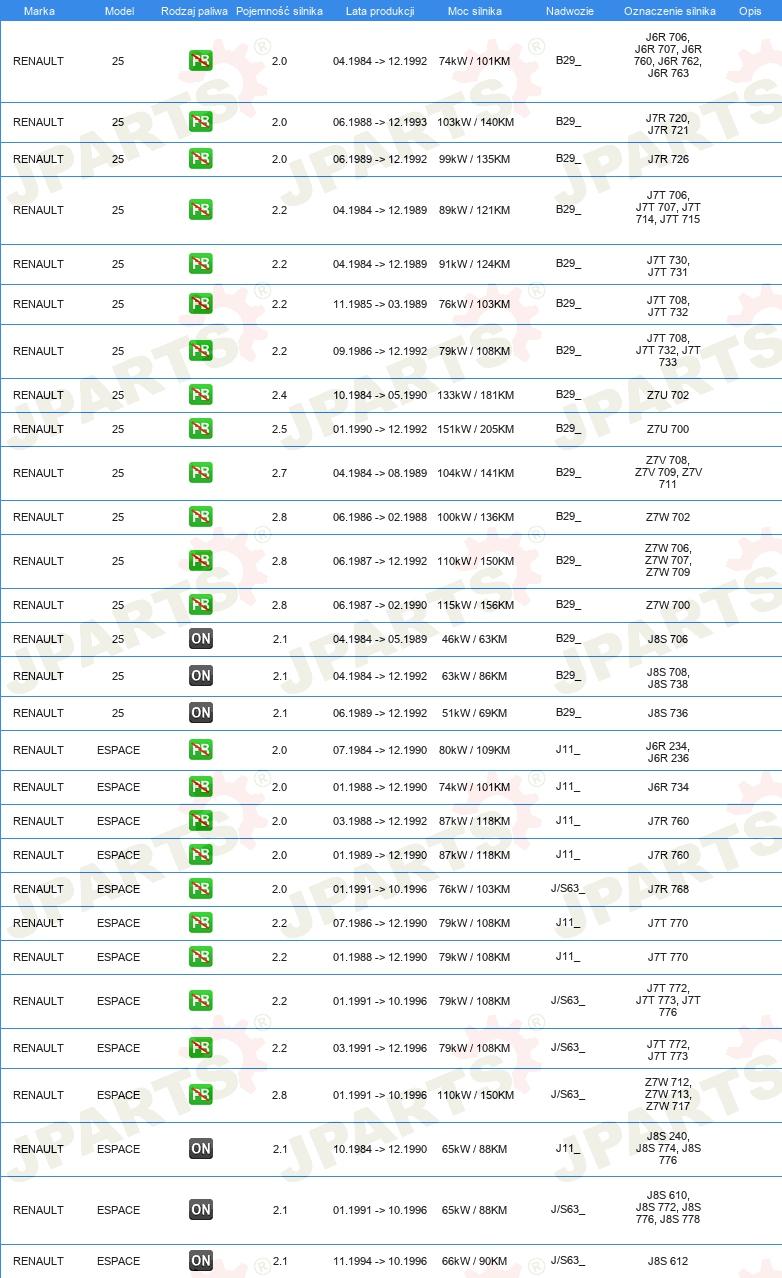The height and width of the screenshot is (1278, 782).
Task: Click the petrol icon in the J6R 706 row
Action: point(201,61)
